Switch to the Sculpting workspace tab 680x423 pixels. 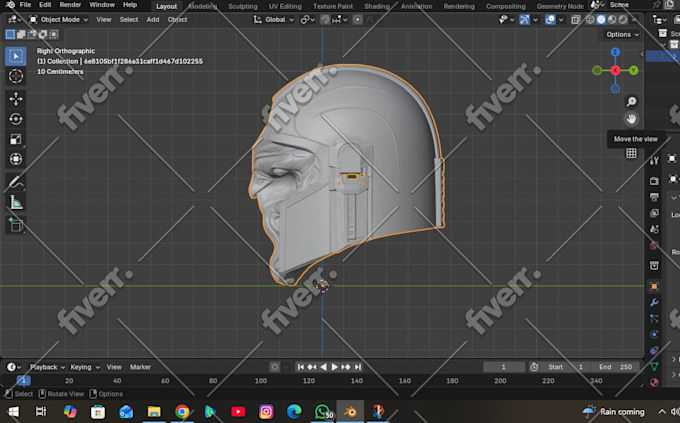pos(243,6)
